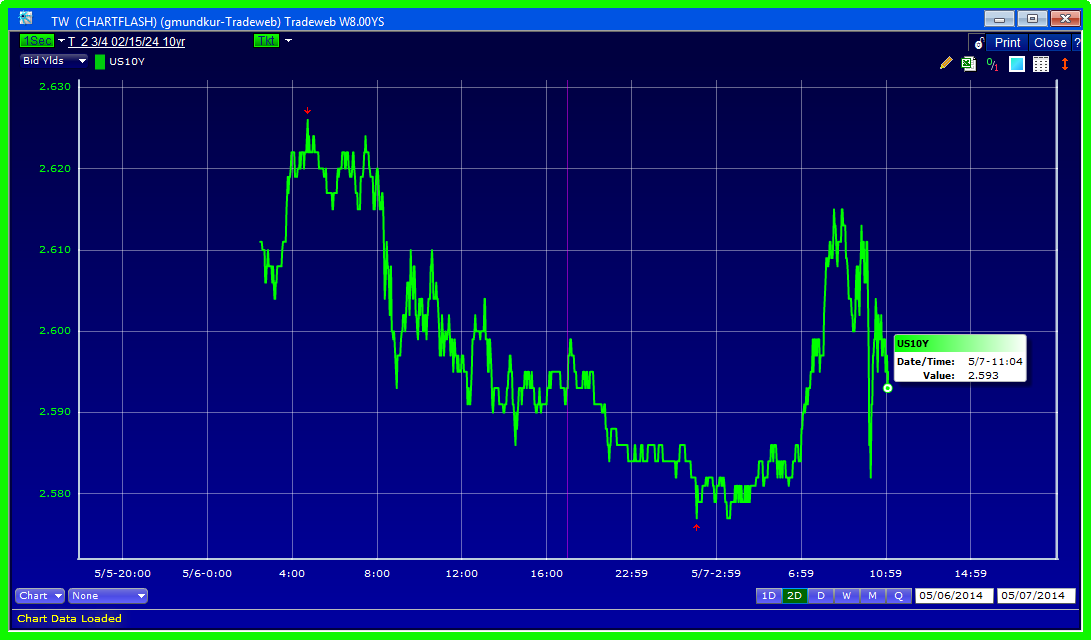
Task: Export chart data to Excel icon
Action: coord(969,64)
